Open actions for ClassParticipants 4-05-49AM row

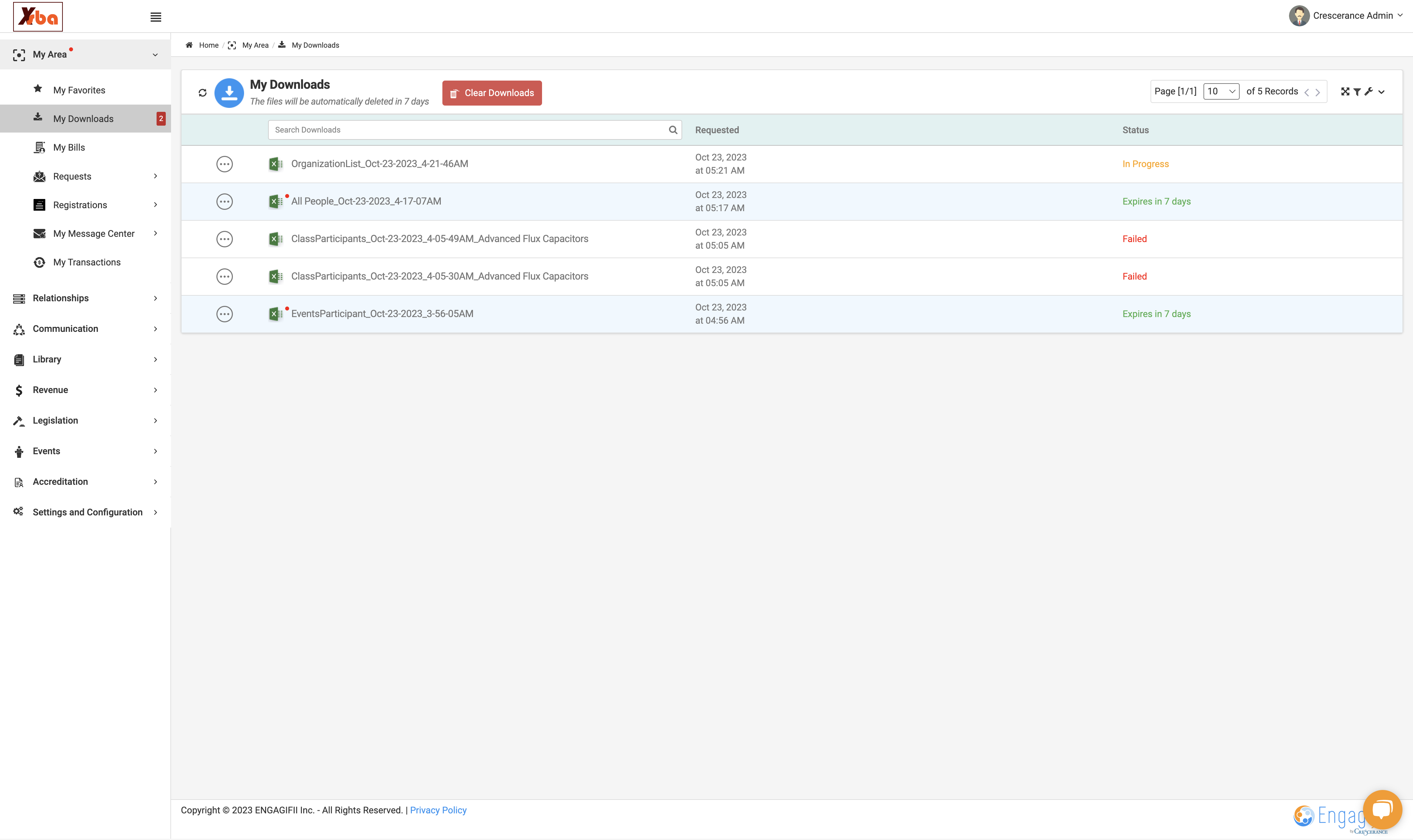click(x=225, y=239)
